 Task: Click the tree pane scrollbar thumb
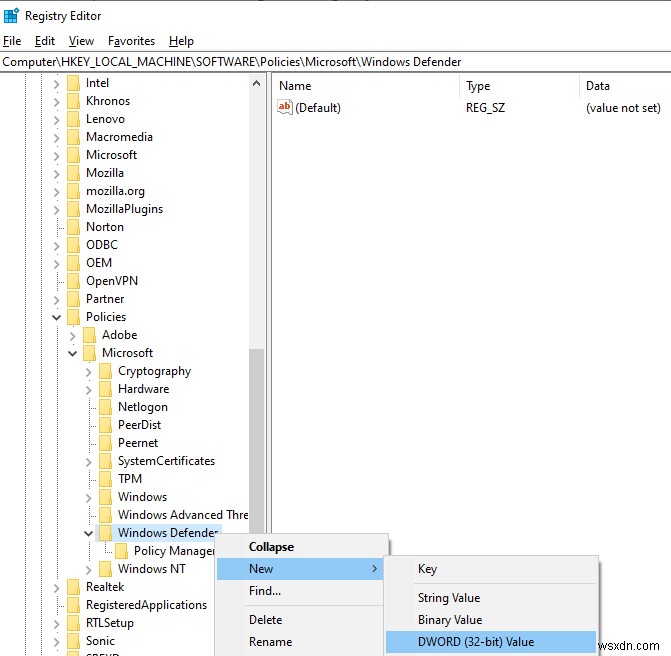coord(256,441)
